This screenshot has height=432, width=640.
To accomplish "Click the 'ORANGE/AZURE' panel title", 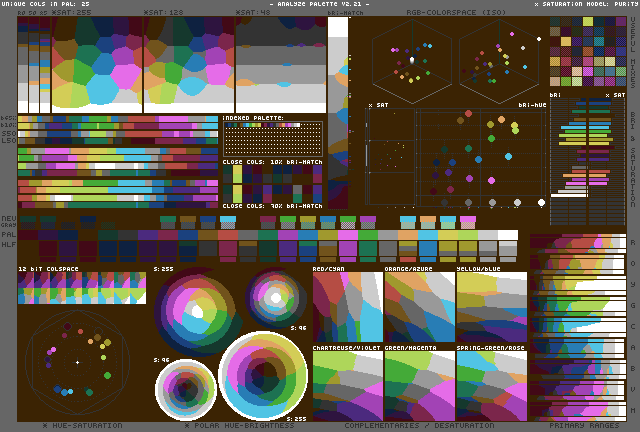I will (408, 269).
